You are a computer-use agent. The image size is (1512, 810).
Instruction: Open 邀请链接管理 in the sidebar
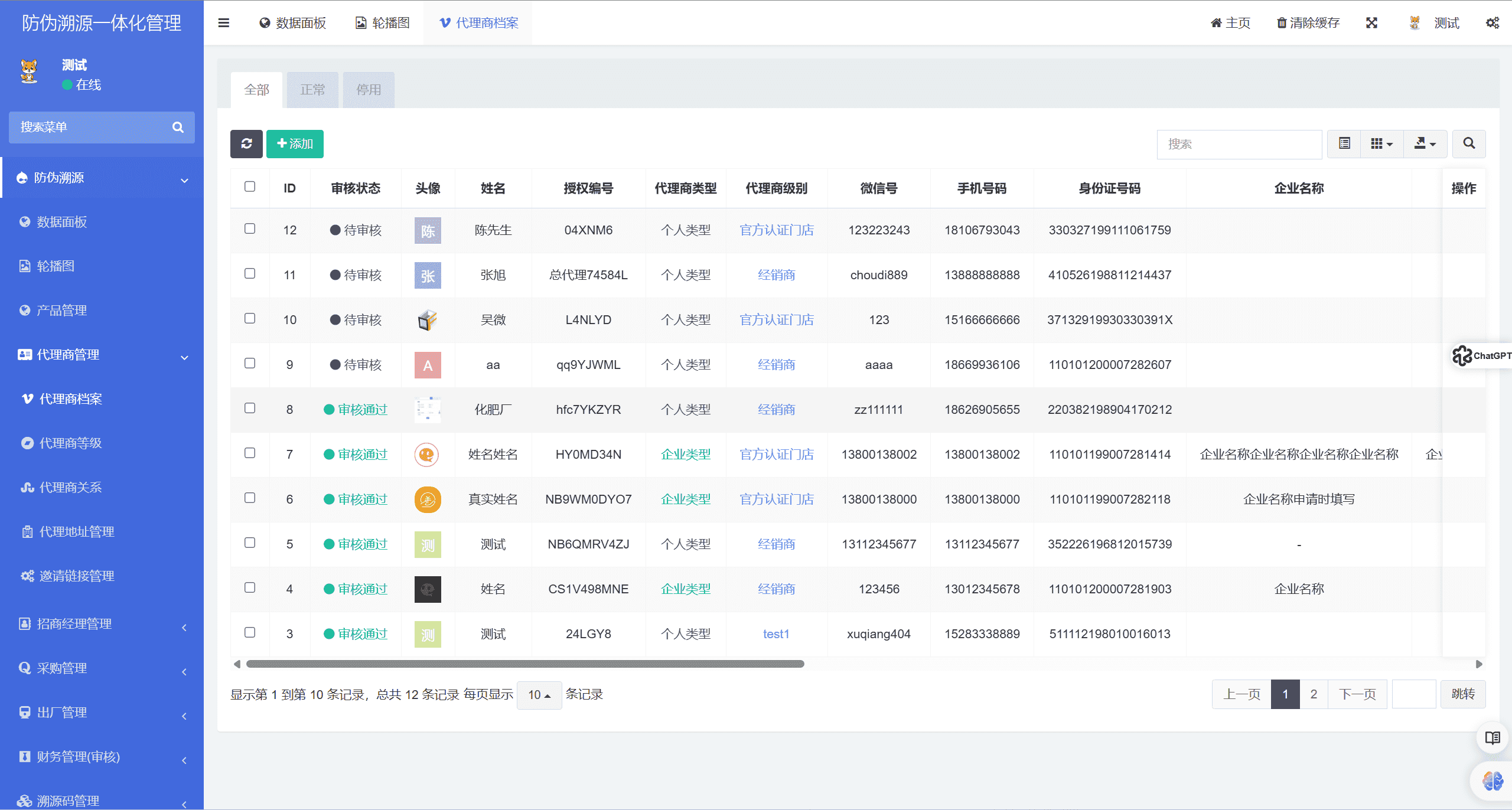102,576
